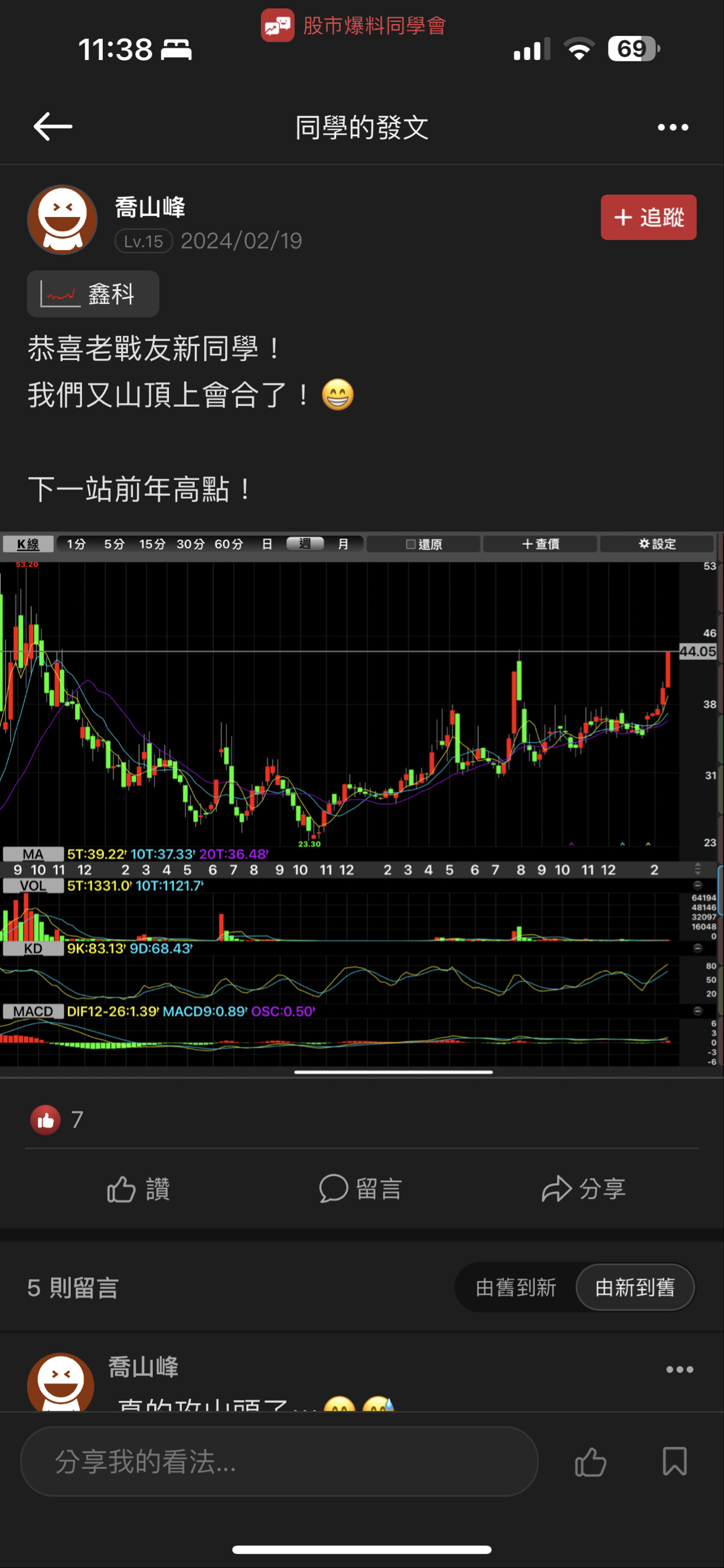724x1568 pixels.
Task: Tap the red thumbs-up reaction icon
Action: (45, 1119)
